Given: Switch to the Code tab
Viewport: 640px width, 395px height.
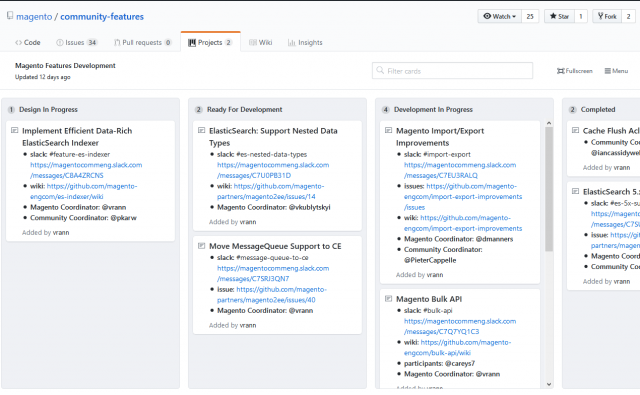Looking at the screenshot, I should 28,42.
